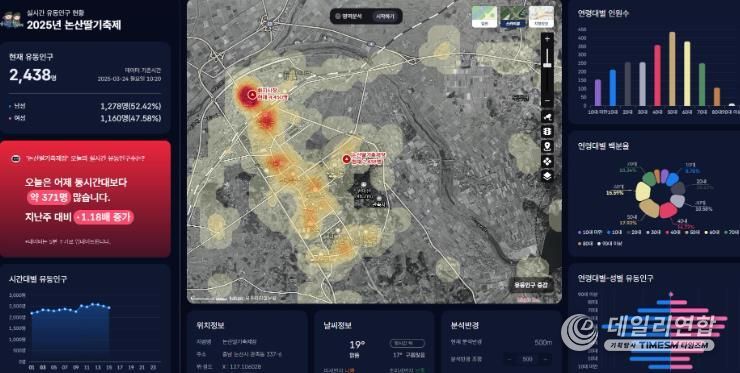
Task: Increase analysis radius with plus stepper
Action: [x=546, y=359]
